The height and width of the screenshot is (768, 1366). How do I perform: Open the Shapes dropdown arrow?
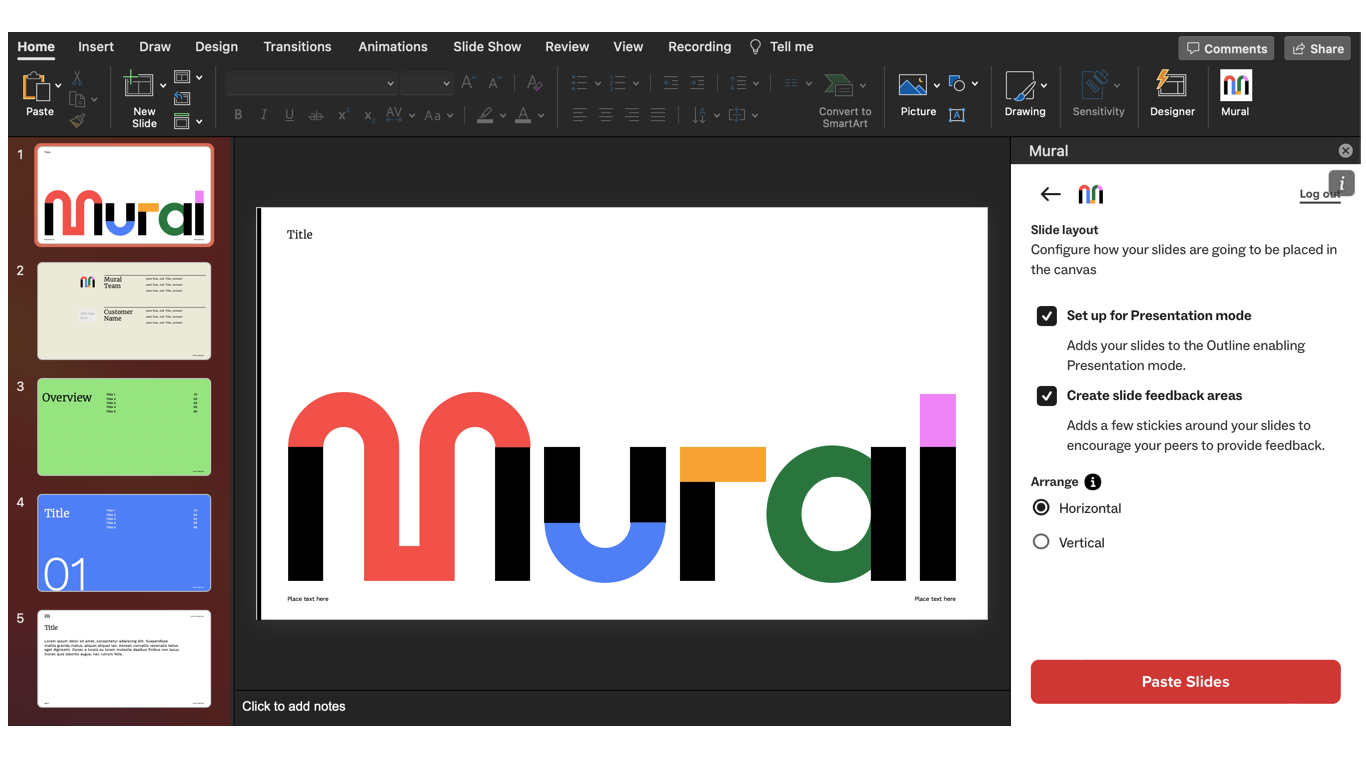pos(975,84)
